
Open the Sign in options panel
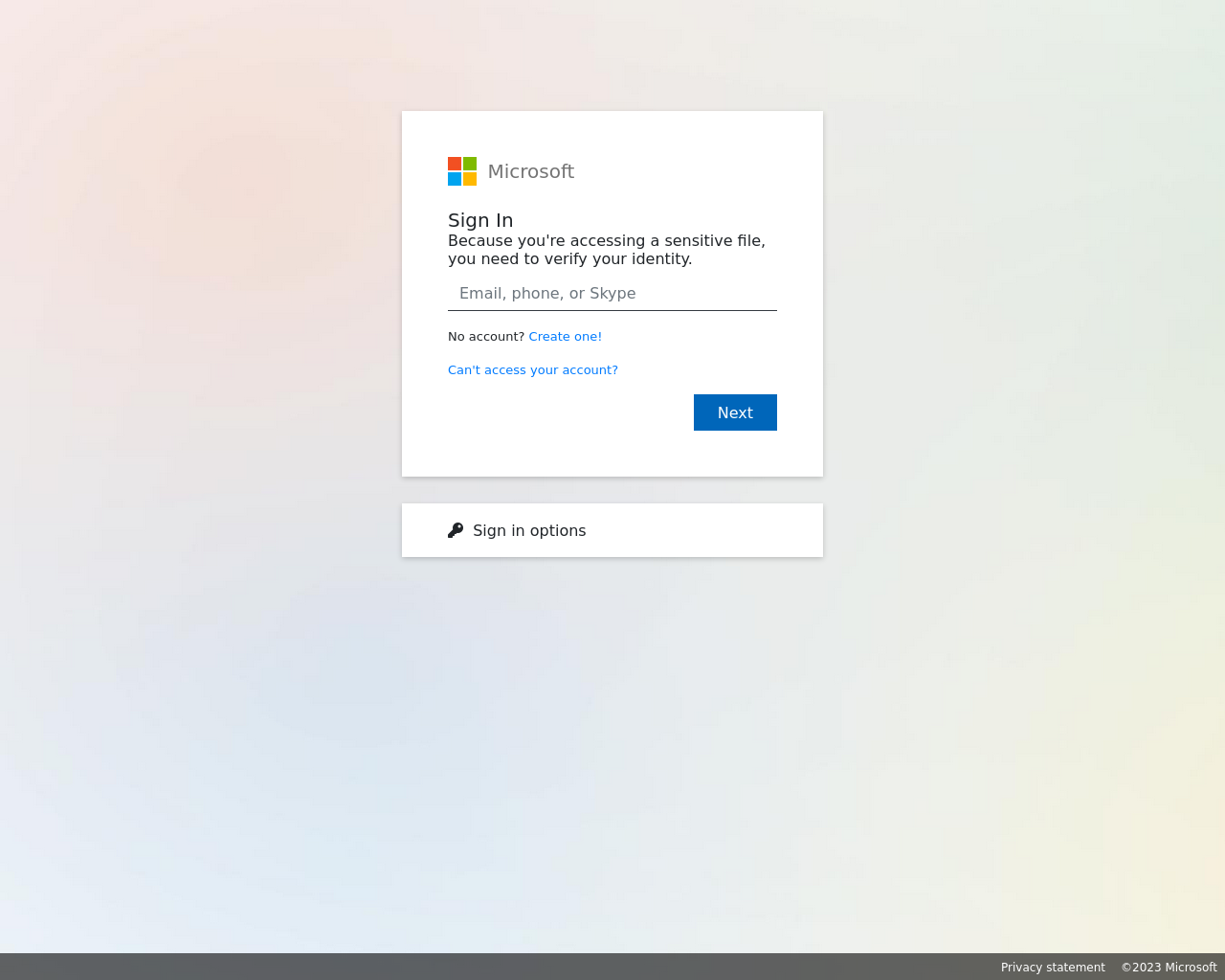tap(612, 530)
